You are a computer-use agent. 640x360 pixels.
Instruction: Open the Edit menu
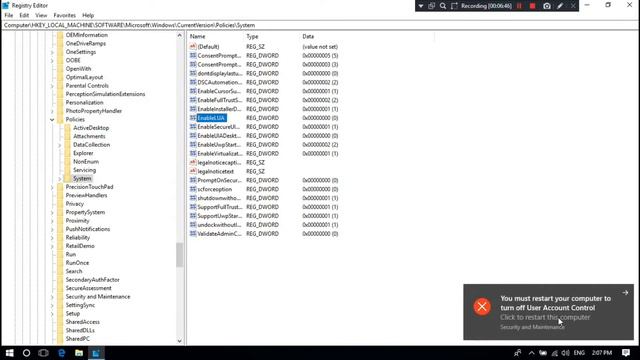coord(24,15)
